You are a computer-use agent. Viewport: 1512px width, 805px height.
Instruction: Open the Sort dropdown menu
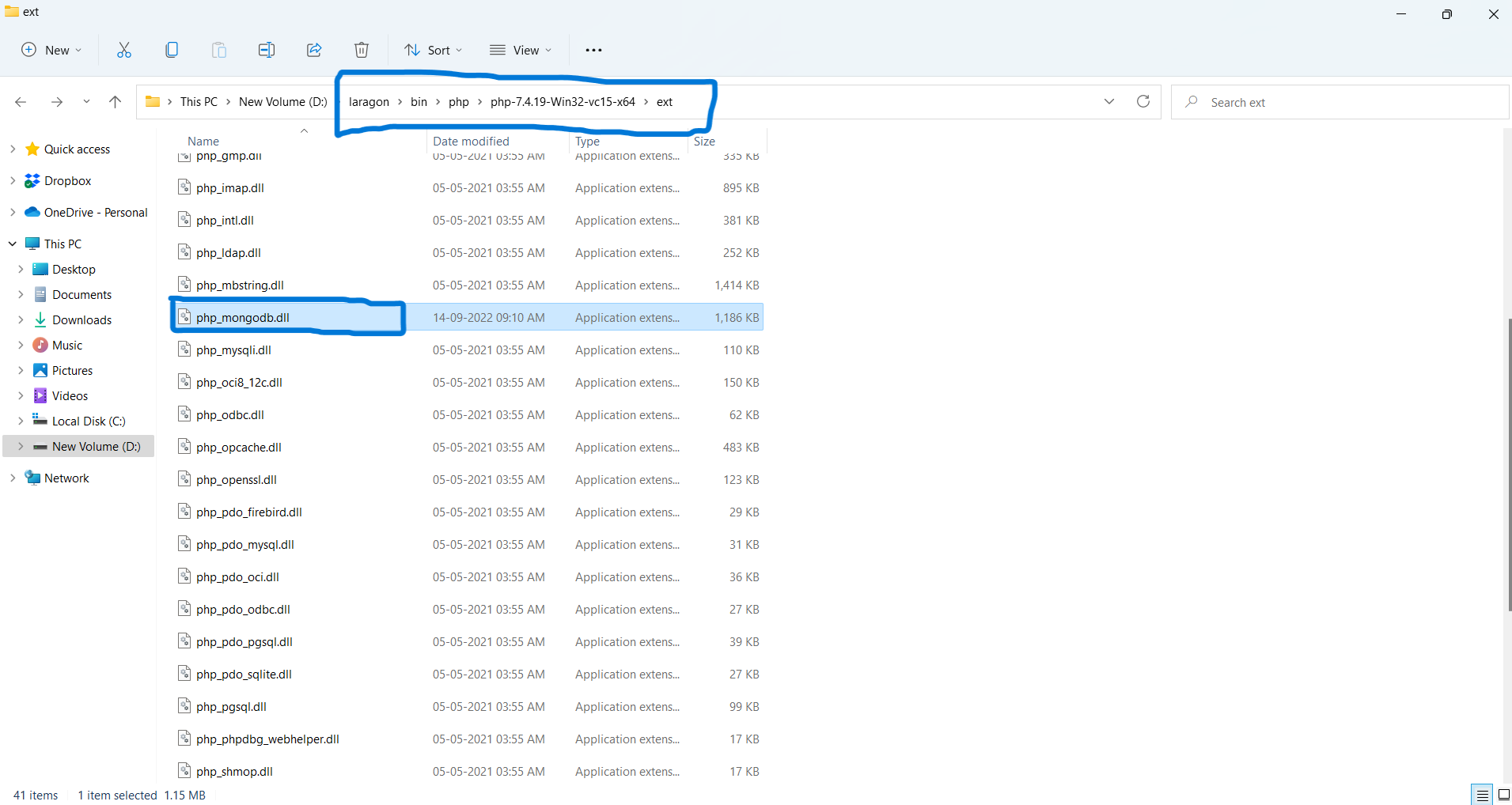click(433, 50)
